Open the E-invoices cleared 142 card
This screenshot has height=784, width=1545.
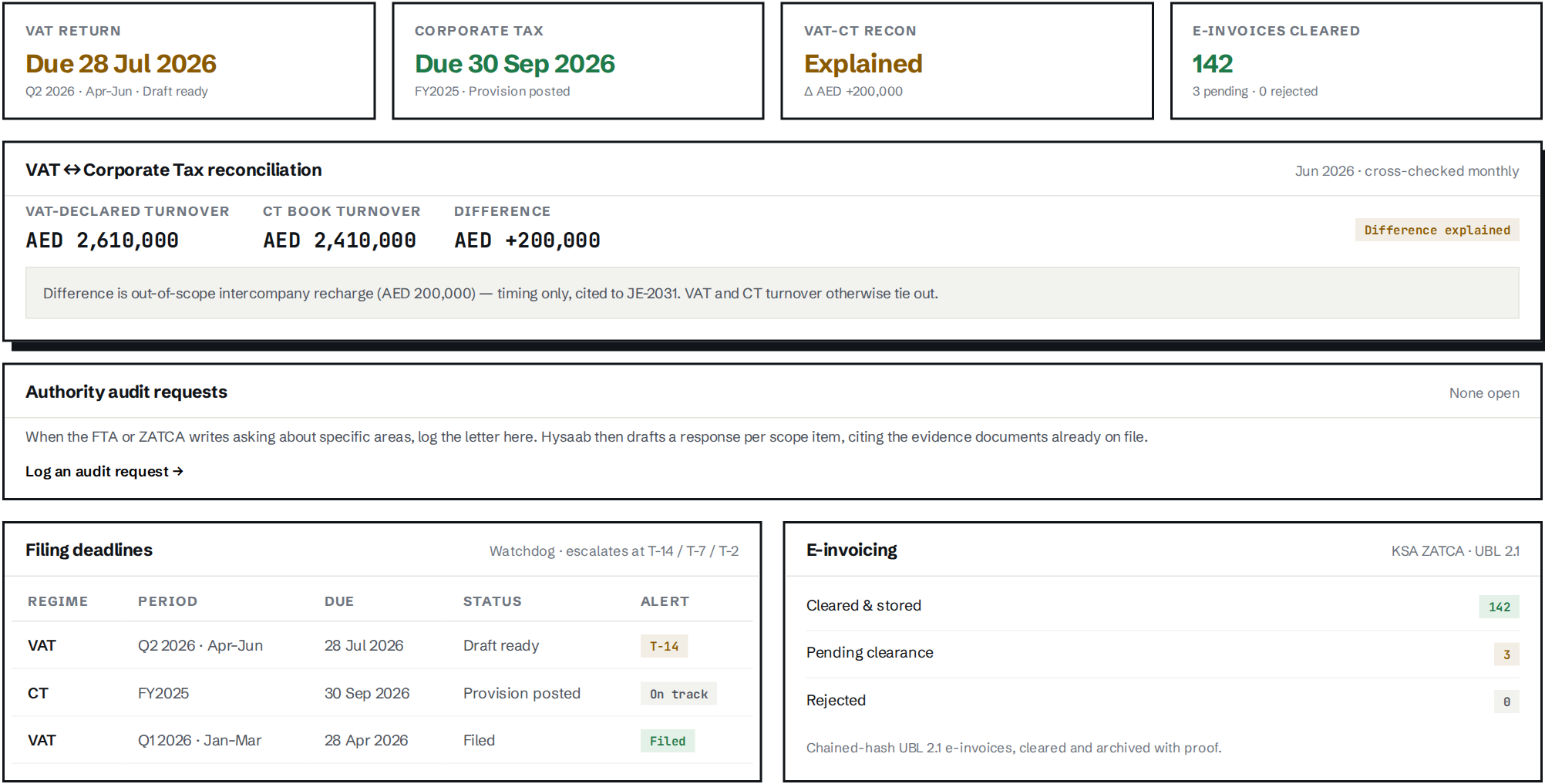[1356, 61]
